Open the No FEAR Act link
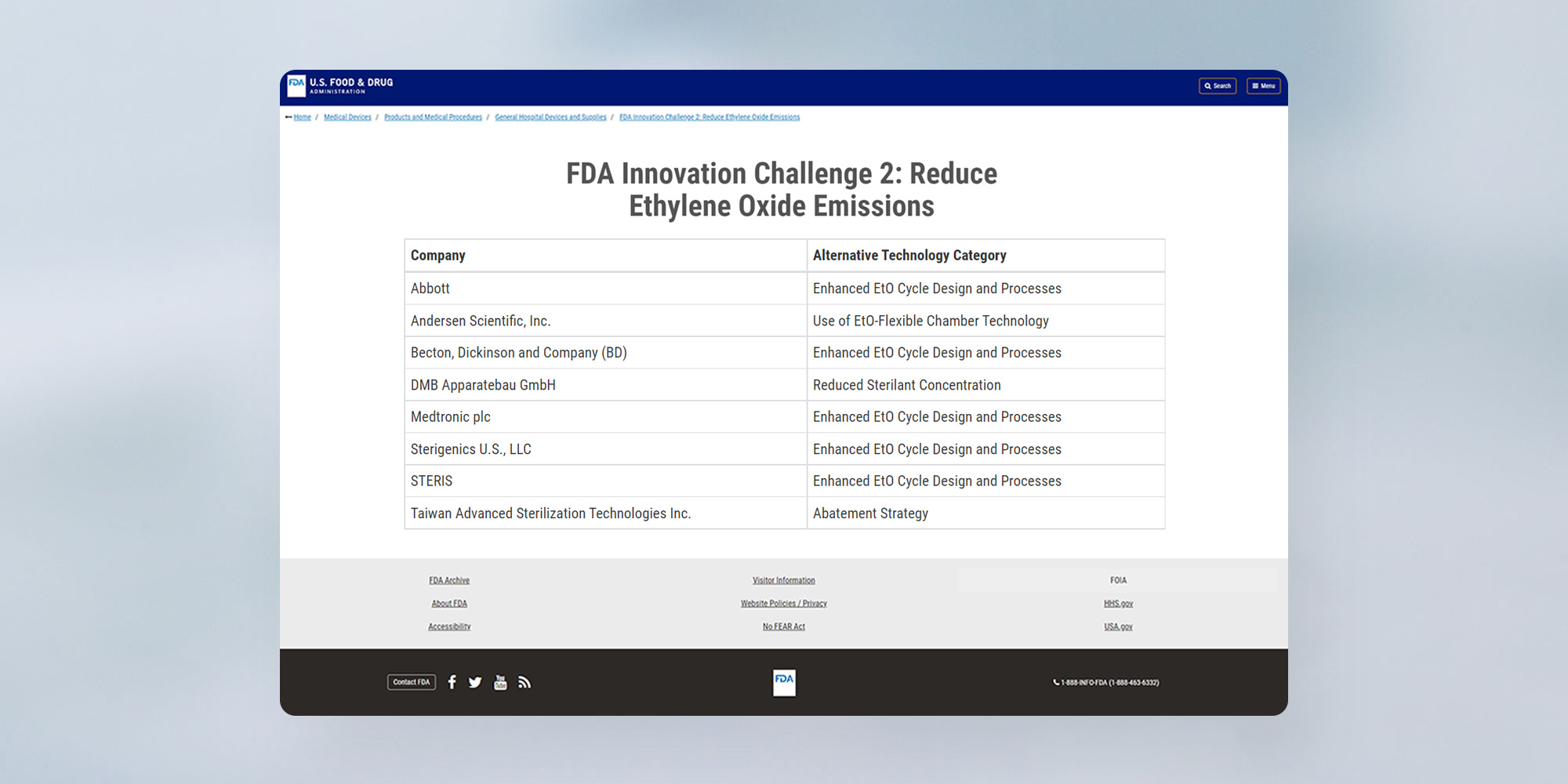The width and height of the screenshot is (1568, 784). point(784,626)
